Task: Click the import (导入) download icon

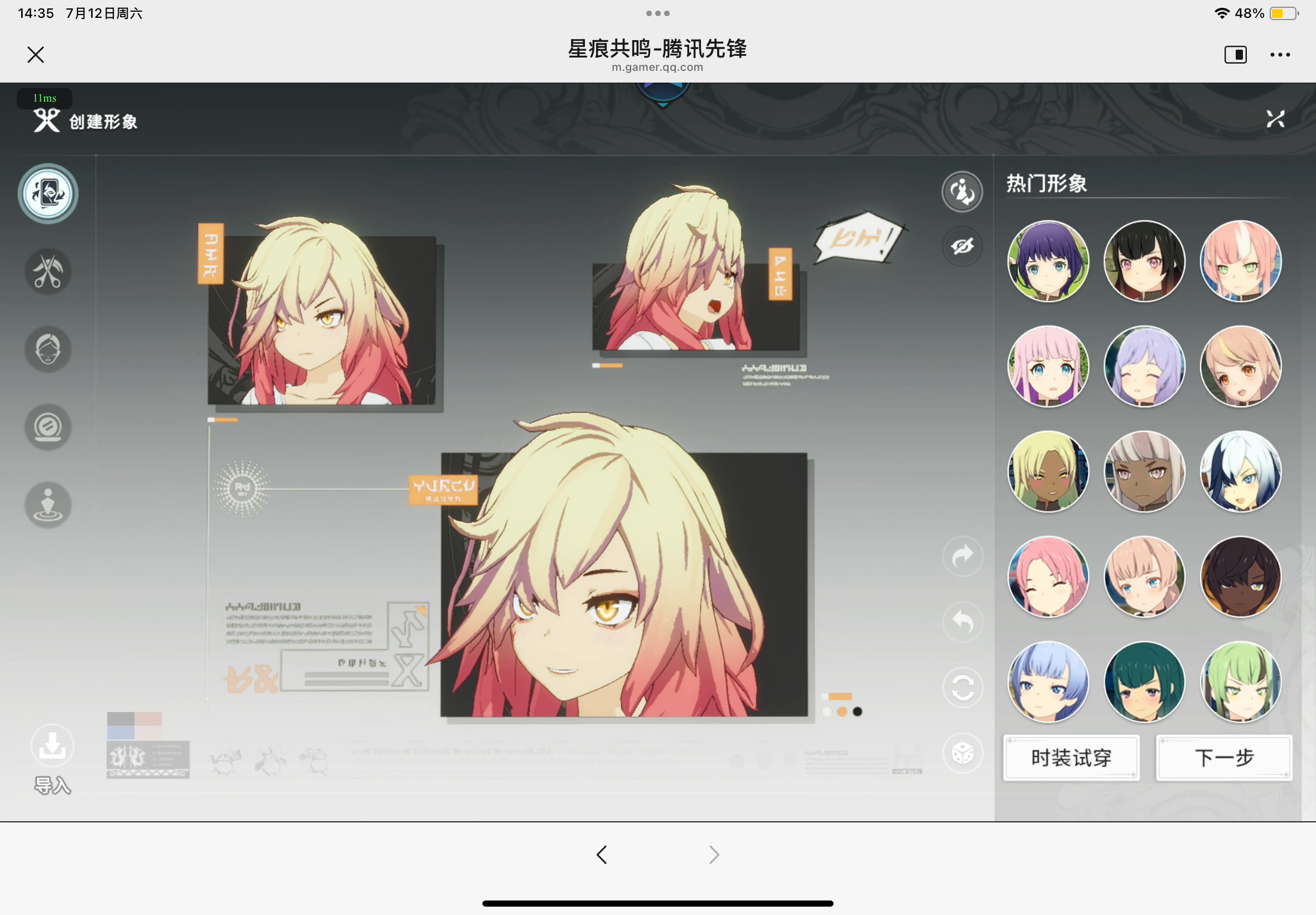Action: point(52,746)
